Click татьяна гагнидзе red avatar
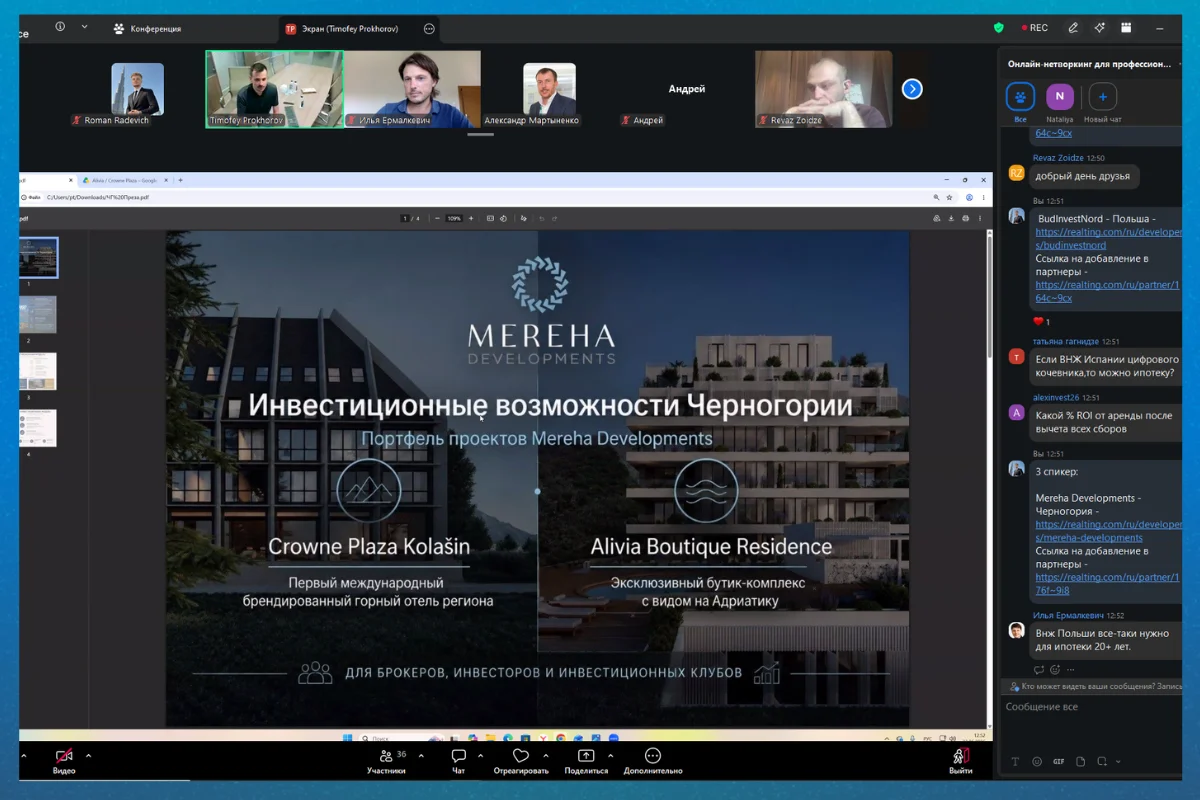1200x800 pixels. [x=1016, y=356]
